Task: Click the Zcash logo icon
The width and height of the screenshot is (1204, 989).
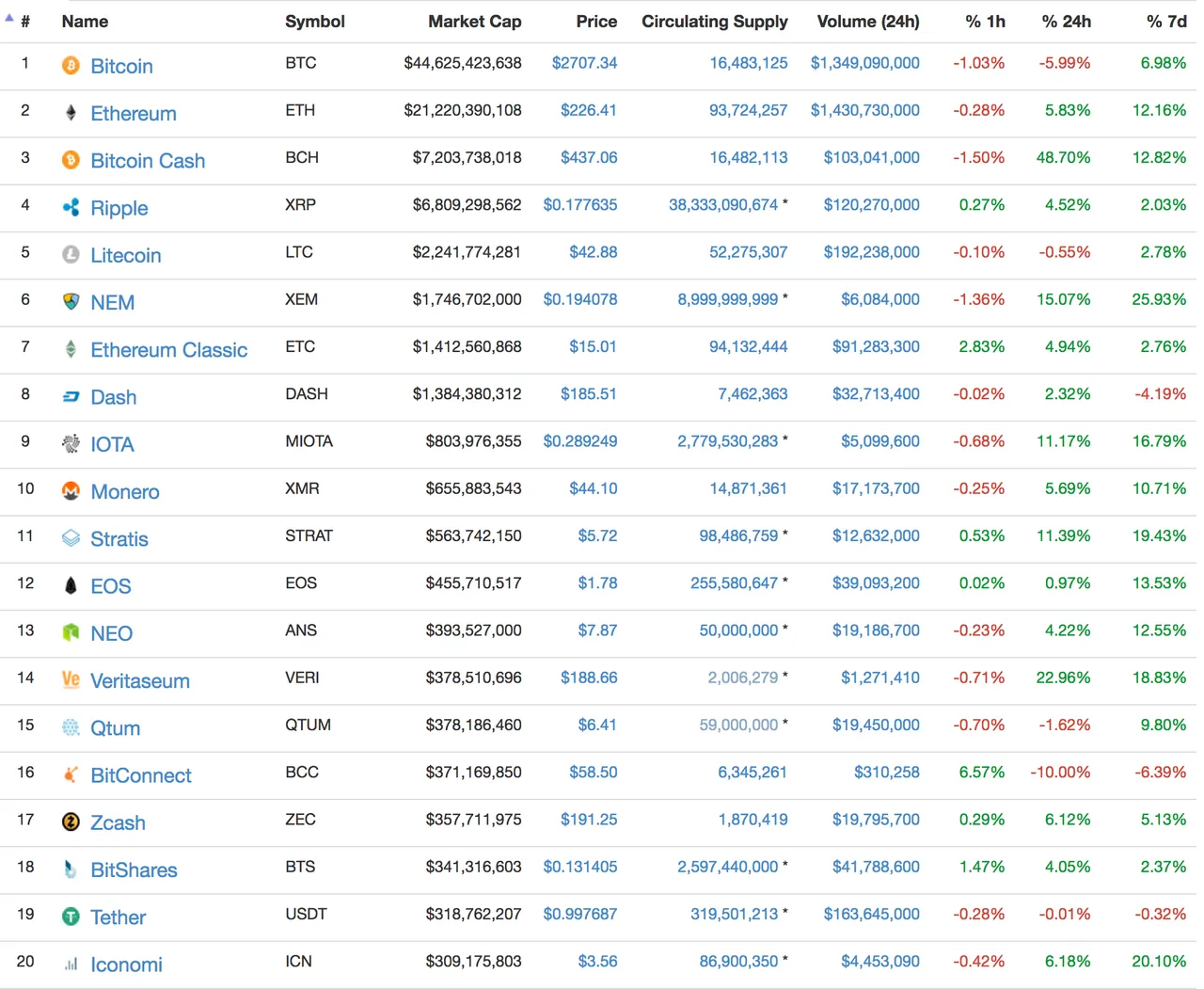Action: point(71,822)
